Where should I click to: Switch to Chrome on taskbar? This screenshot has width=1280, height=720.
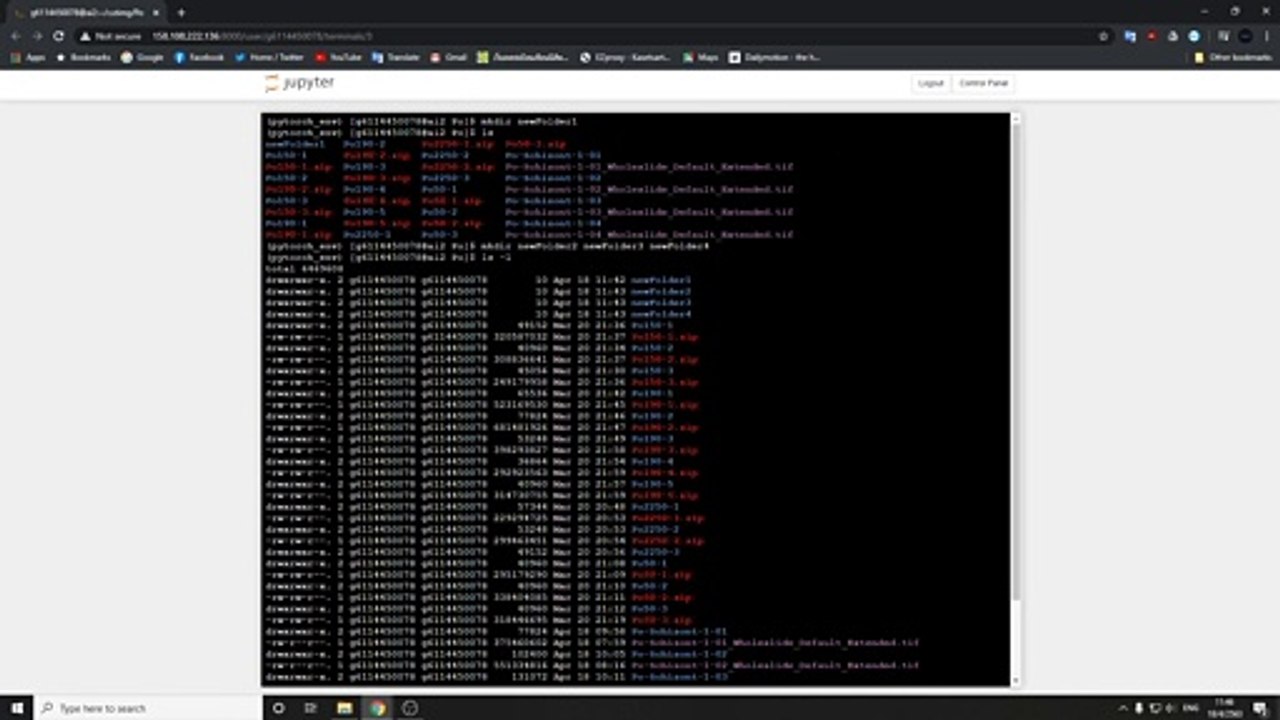[377, 708]
